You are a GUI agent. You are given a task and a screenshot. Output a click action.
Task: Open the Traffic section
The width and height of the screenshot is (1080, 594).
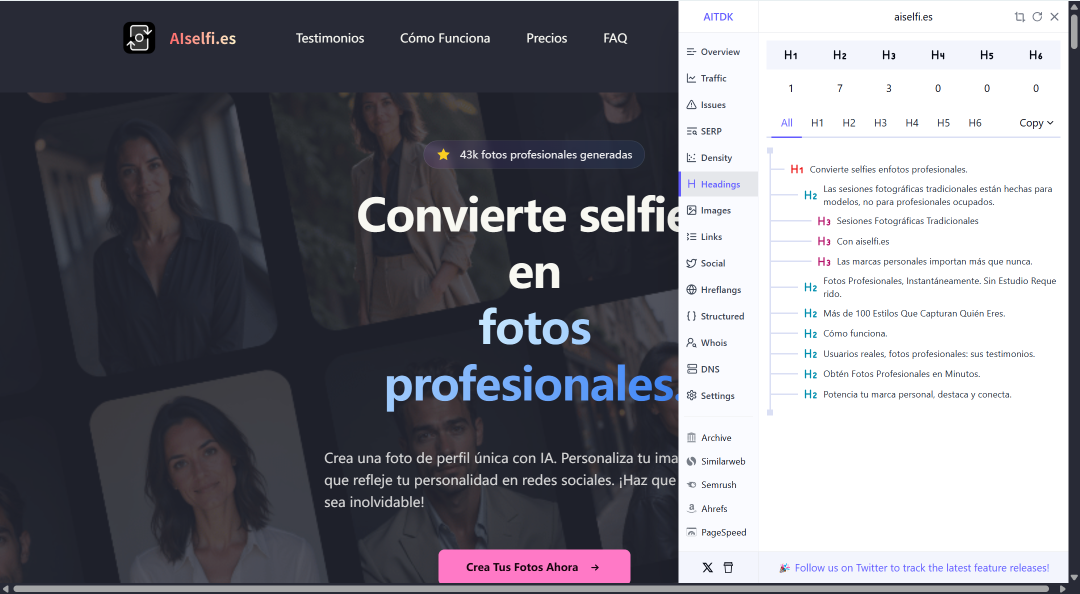(718, 79)
